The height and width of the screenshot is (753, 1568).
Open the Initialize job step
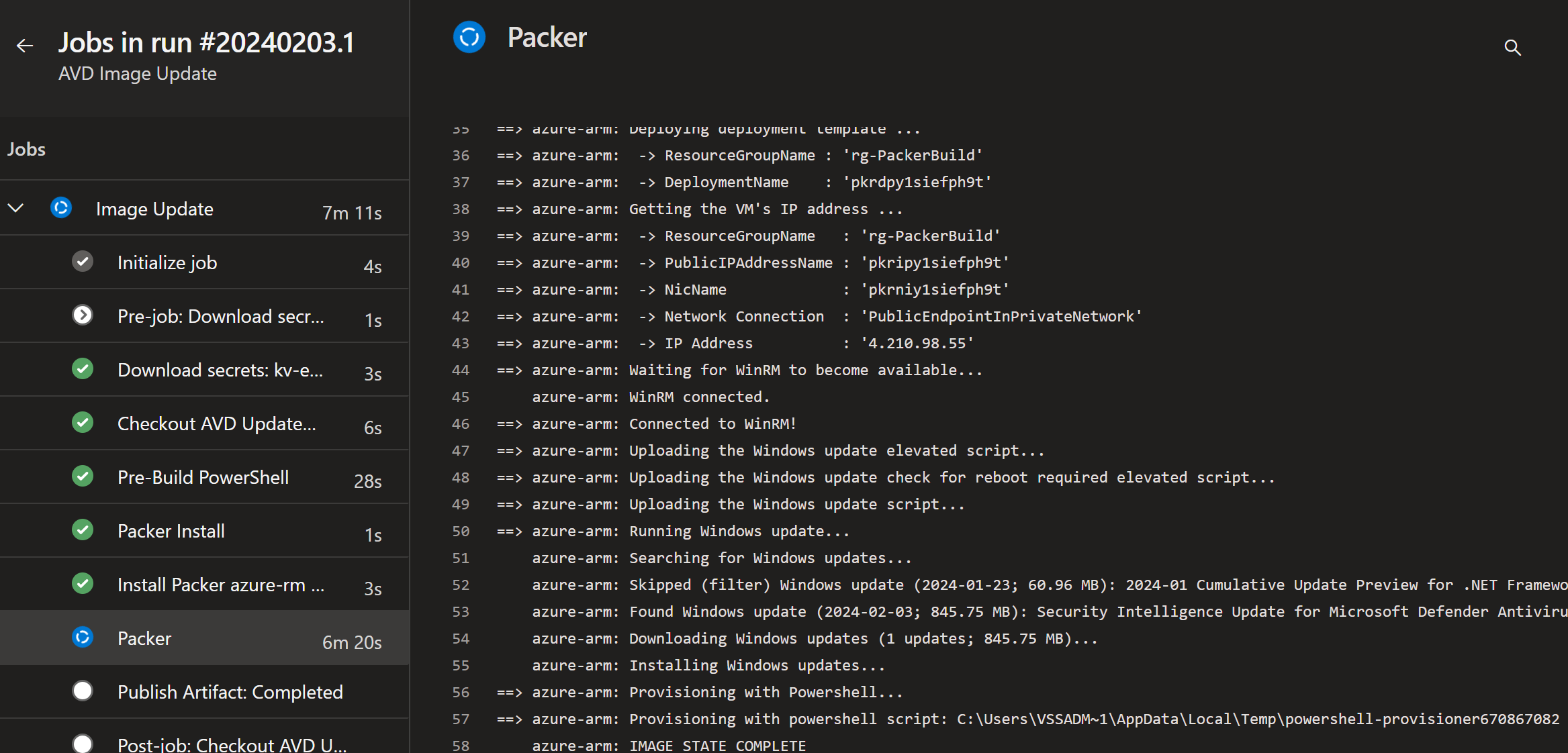click(167, 263)
